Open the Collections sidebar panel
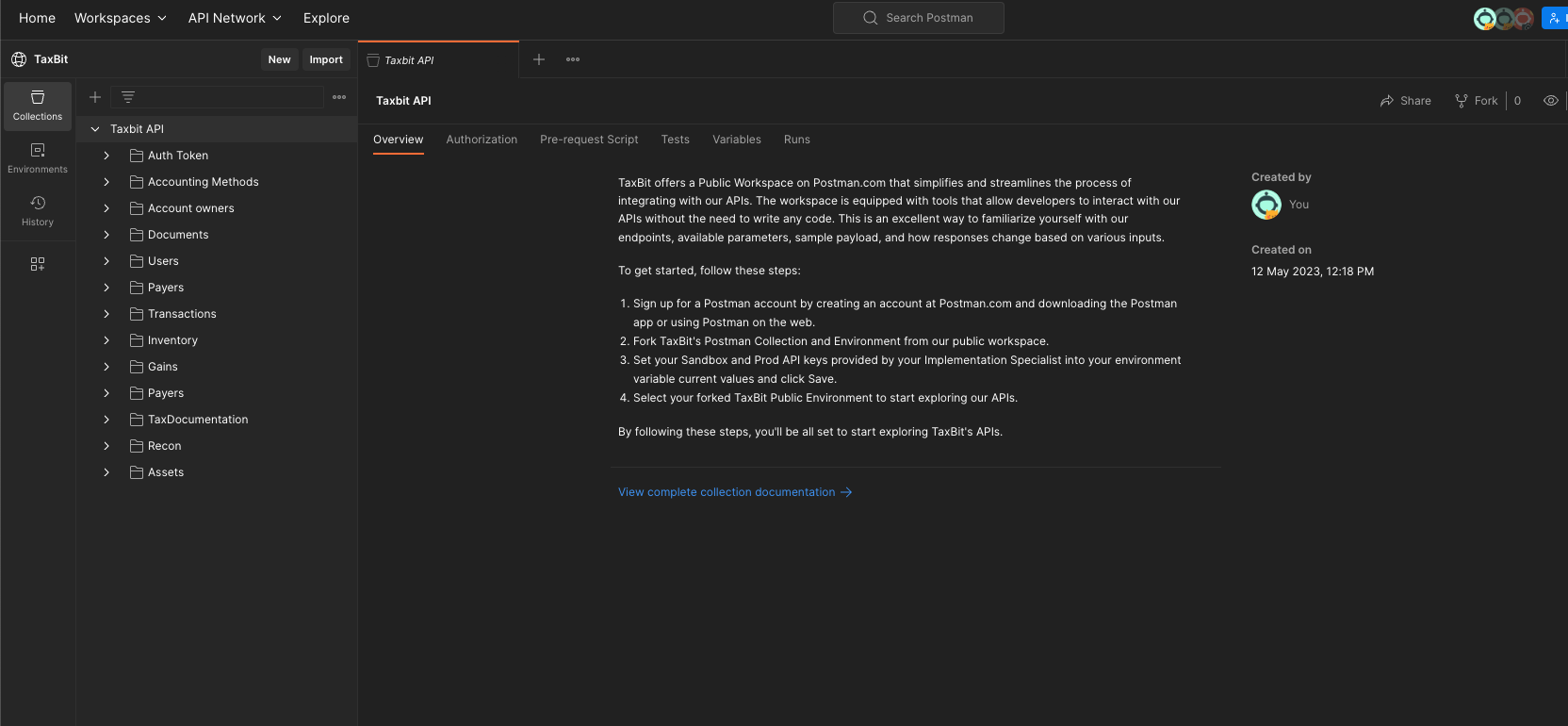 (x=38, y=106)
